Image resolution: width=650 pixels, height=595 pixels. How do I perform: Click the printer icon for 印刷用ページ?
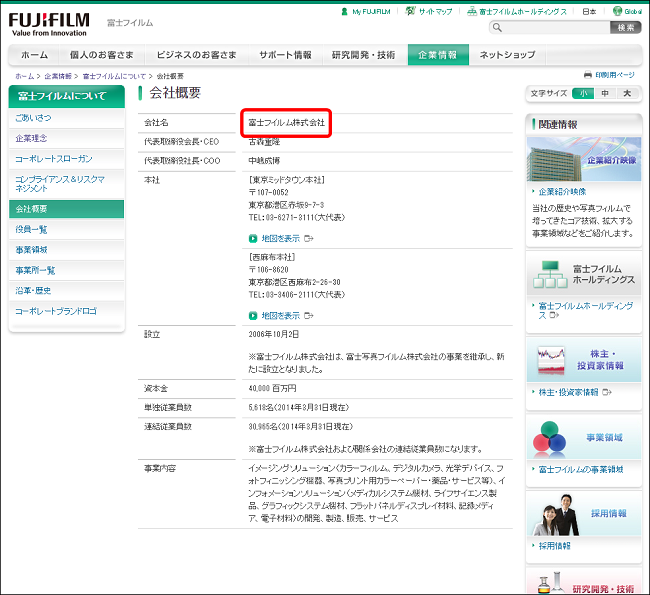coord(587,75)
